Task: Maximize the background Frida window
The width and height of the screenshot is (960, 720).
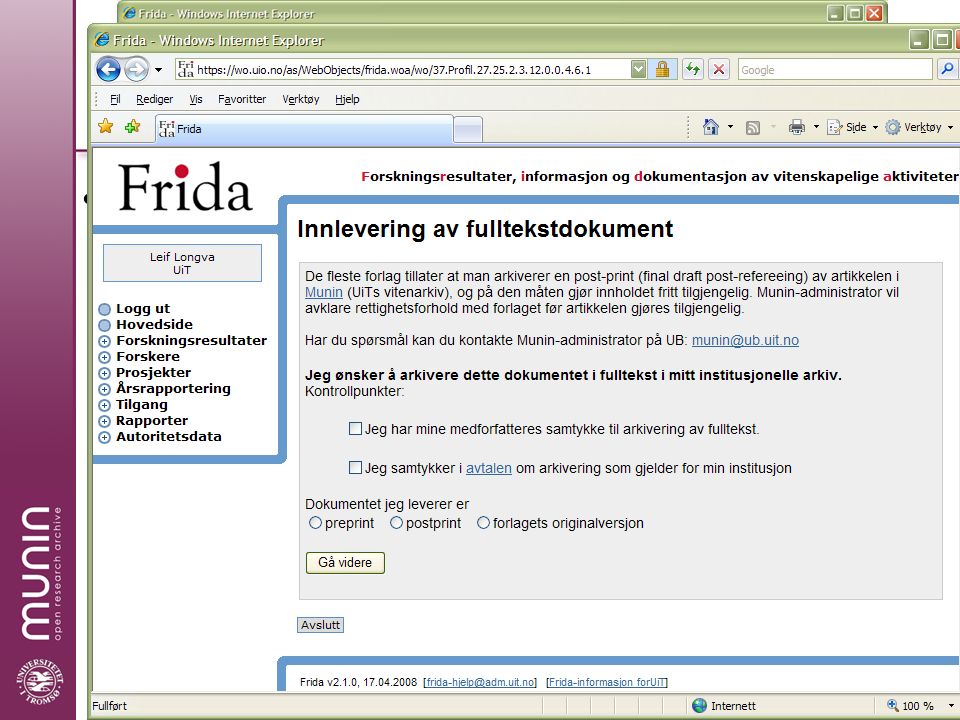Action: [x=855, y=13]
